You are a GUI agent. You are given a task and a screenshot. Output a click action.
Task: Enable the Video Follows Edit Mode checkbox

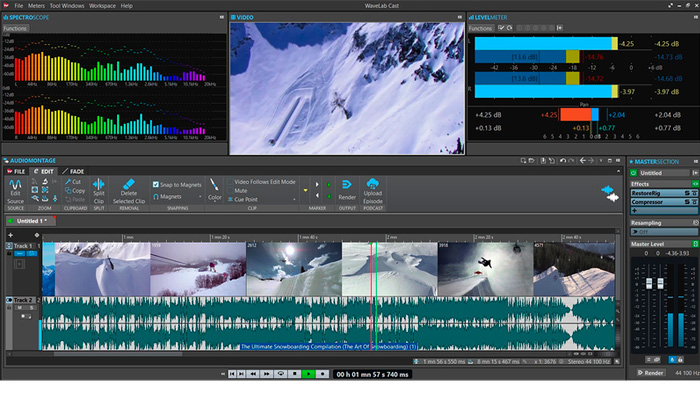230,182
